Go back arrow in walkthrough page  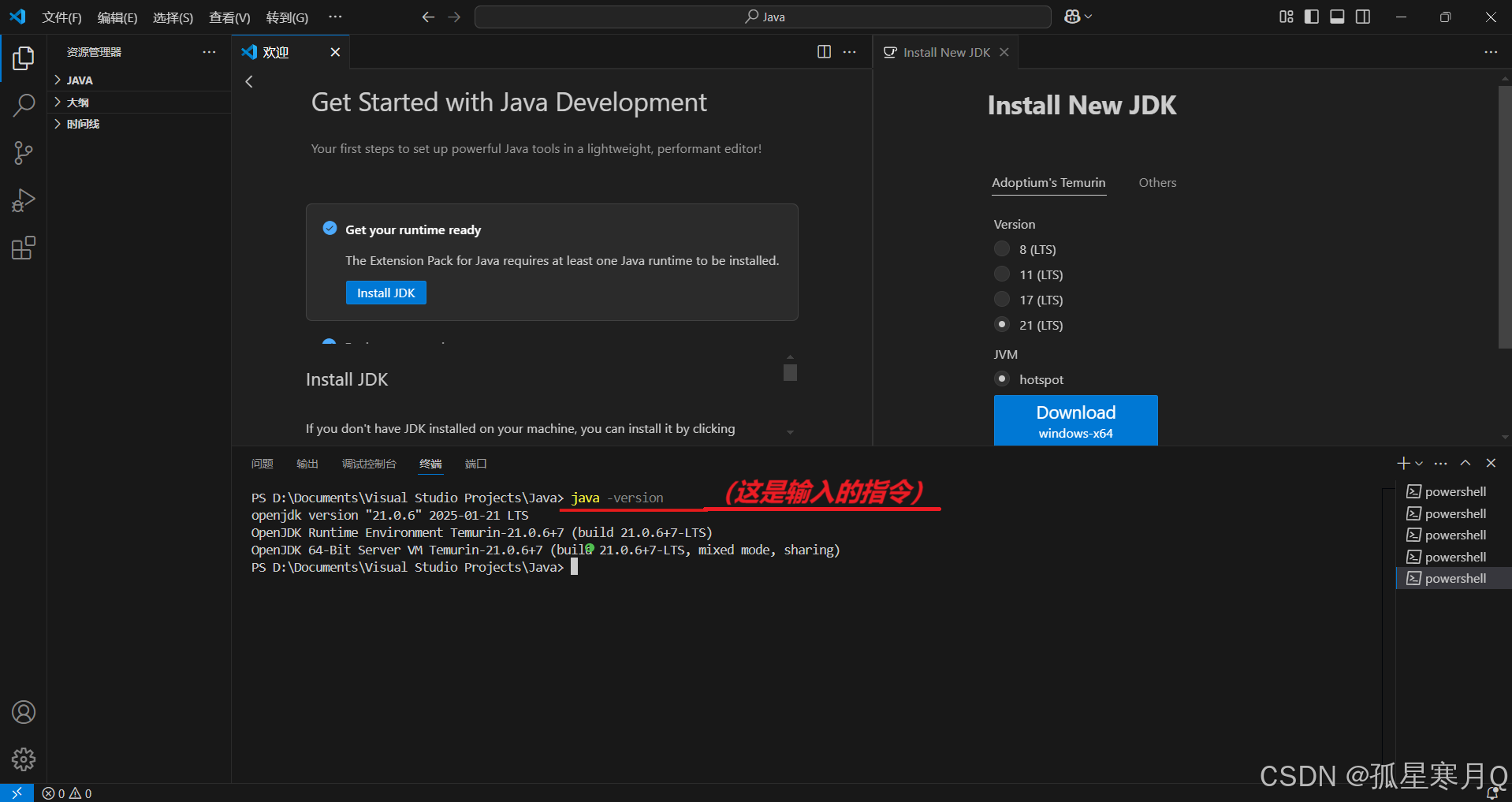pyautogui.click(x=249, y=81)
